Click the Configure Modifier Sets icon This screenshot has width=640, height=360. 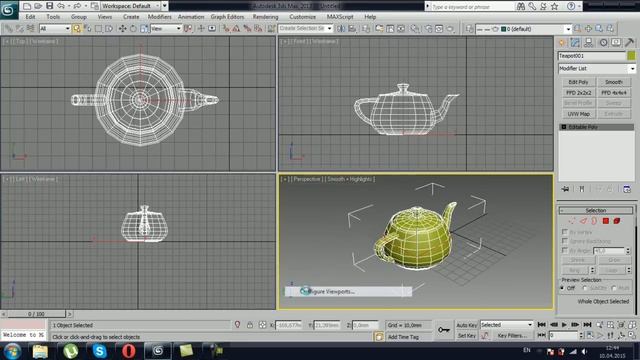point(627,189)
